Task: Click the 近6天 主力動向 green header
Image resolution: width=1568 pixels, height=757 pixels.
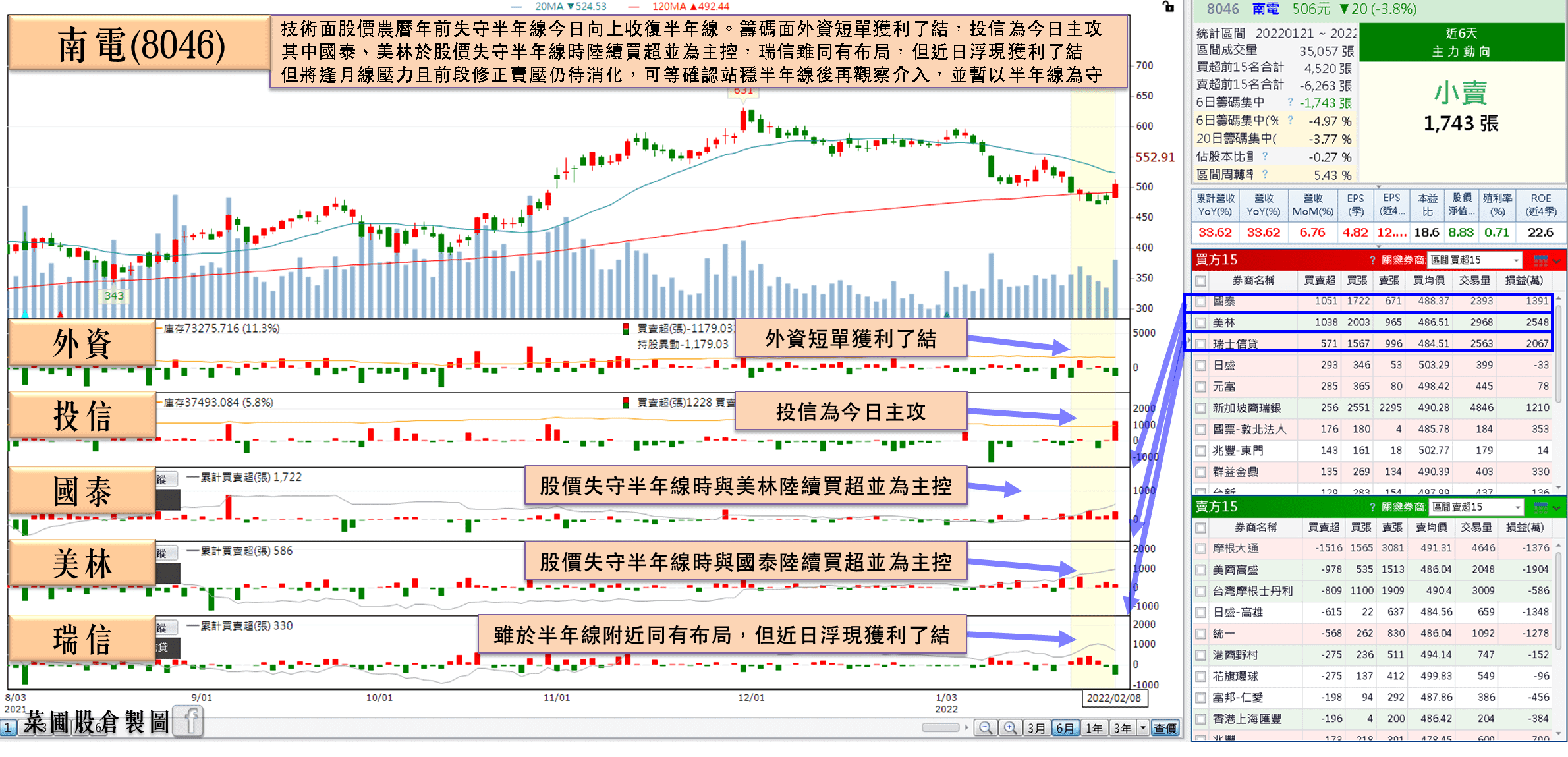Action: pyautogui.click(x=1461, y=42)
